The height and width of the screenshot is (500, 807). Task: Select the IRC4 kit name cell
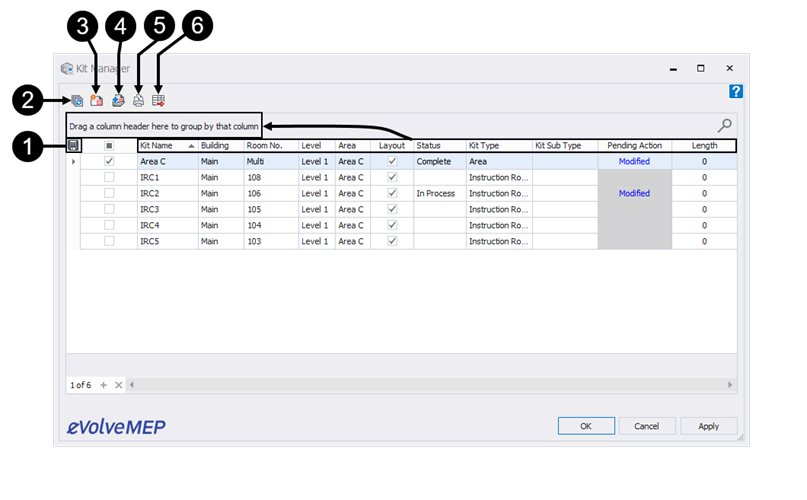(x=168, y=226)
